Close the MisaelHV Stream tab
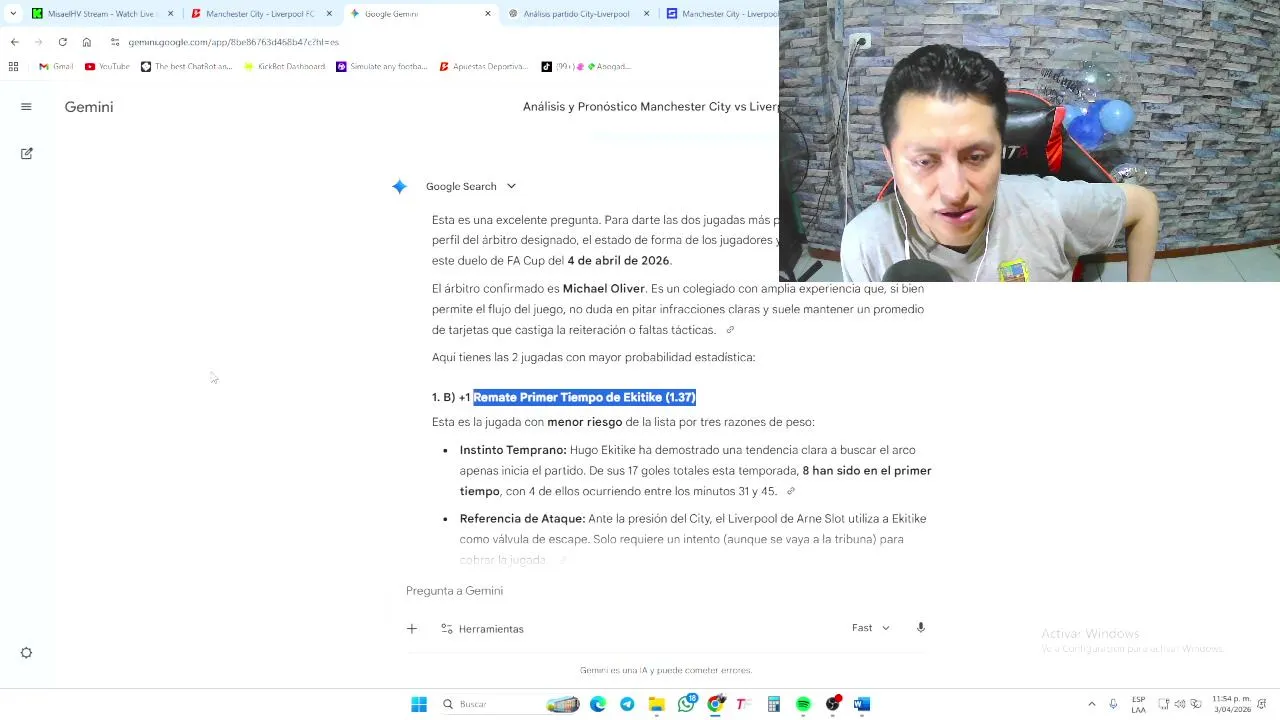Image resolution: width=1280 pixels, height=720 pixels. pyautogui.click(x=170, y=14)
